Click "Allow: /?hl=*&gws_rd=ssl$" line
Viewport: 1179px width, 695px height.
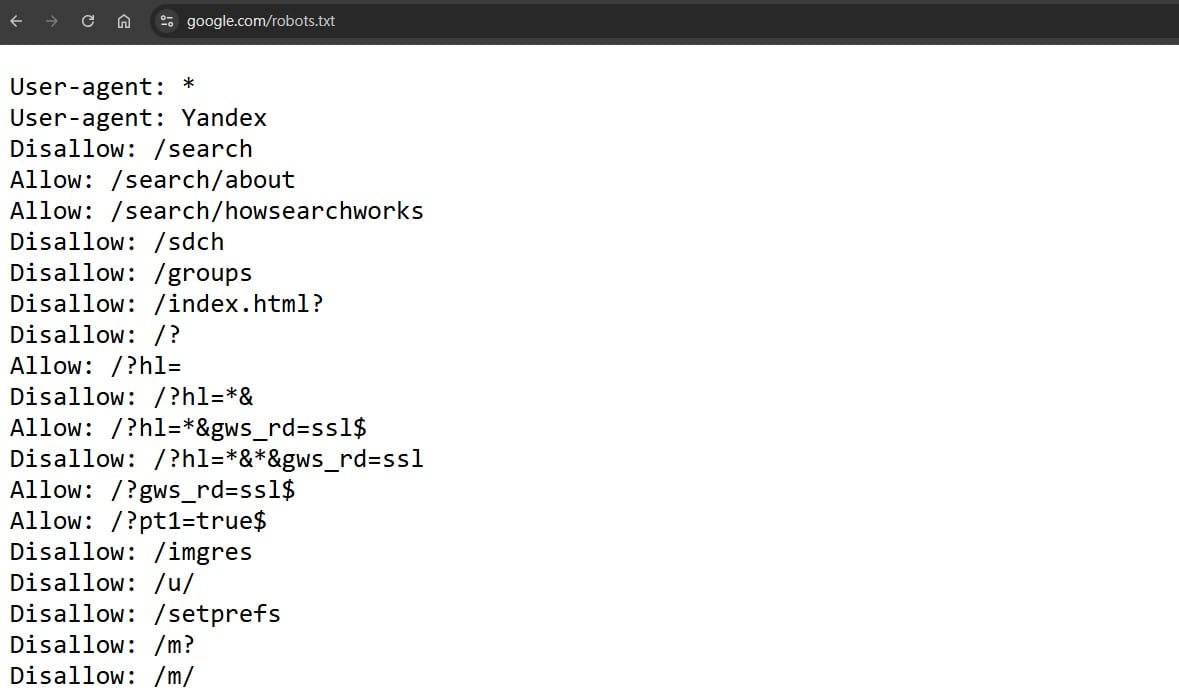click(188, 428)
